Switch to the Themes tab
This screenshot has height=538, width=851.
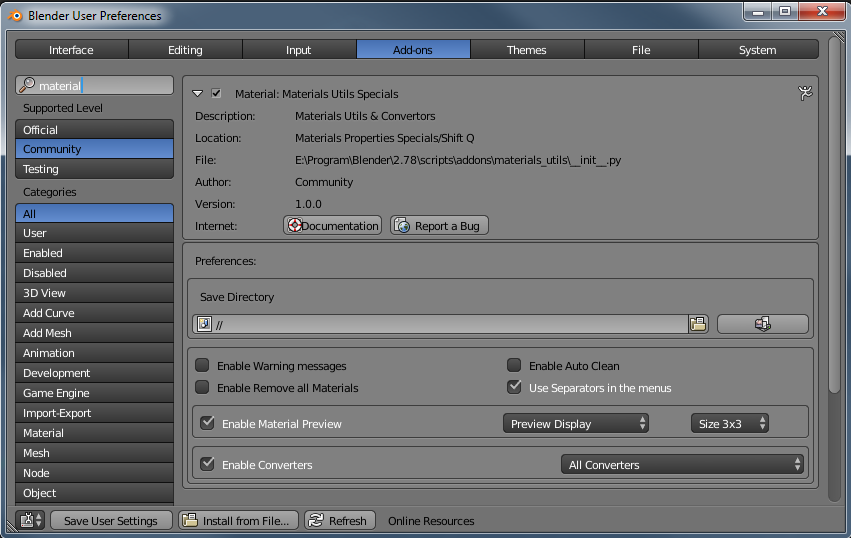tap(527, 49)
